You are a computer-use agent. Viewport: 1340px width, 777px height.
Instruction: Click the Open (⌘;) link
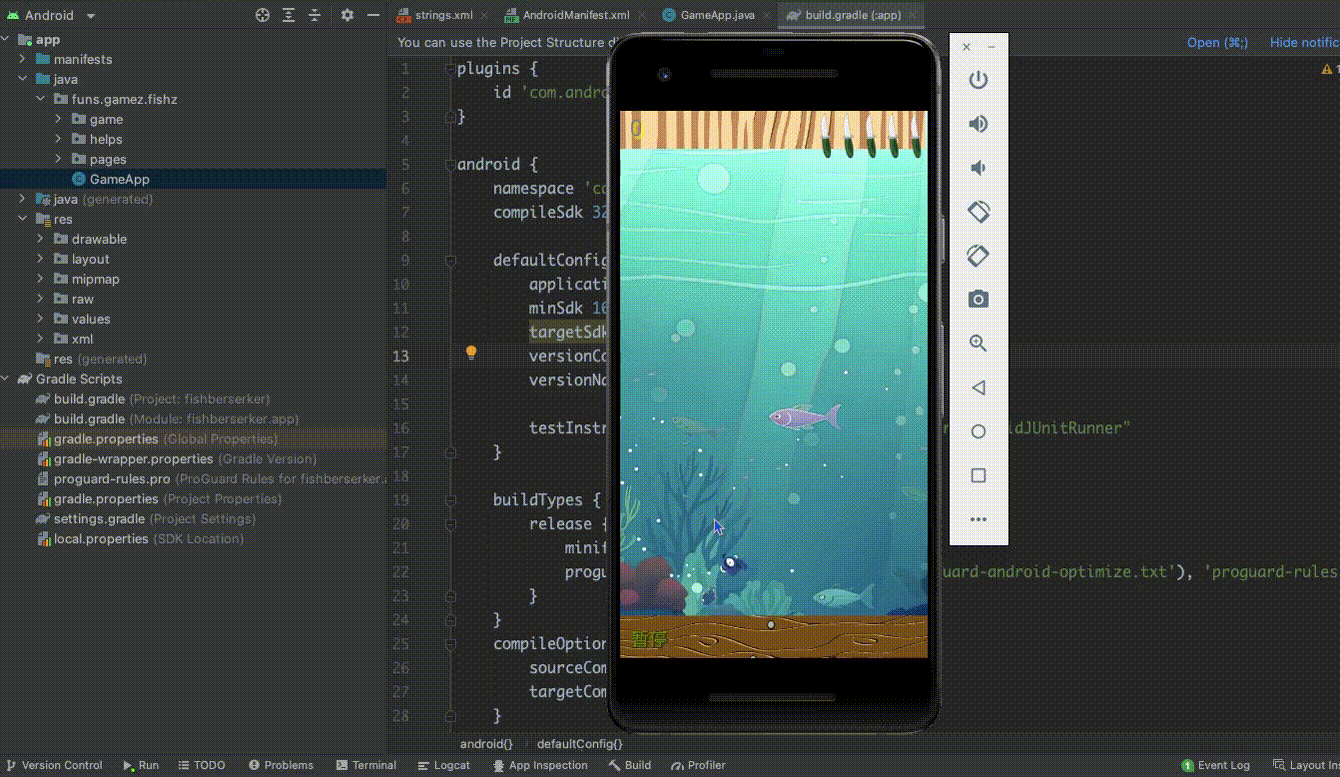click(x=1216, y=42)
